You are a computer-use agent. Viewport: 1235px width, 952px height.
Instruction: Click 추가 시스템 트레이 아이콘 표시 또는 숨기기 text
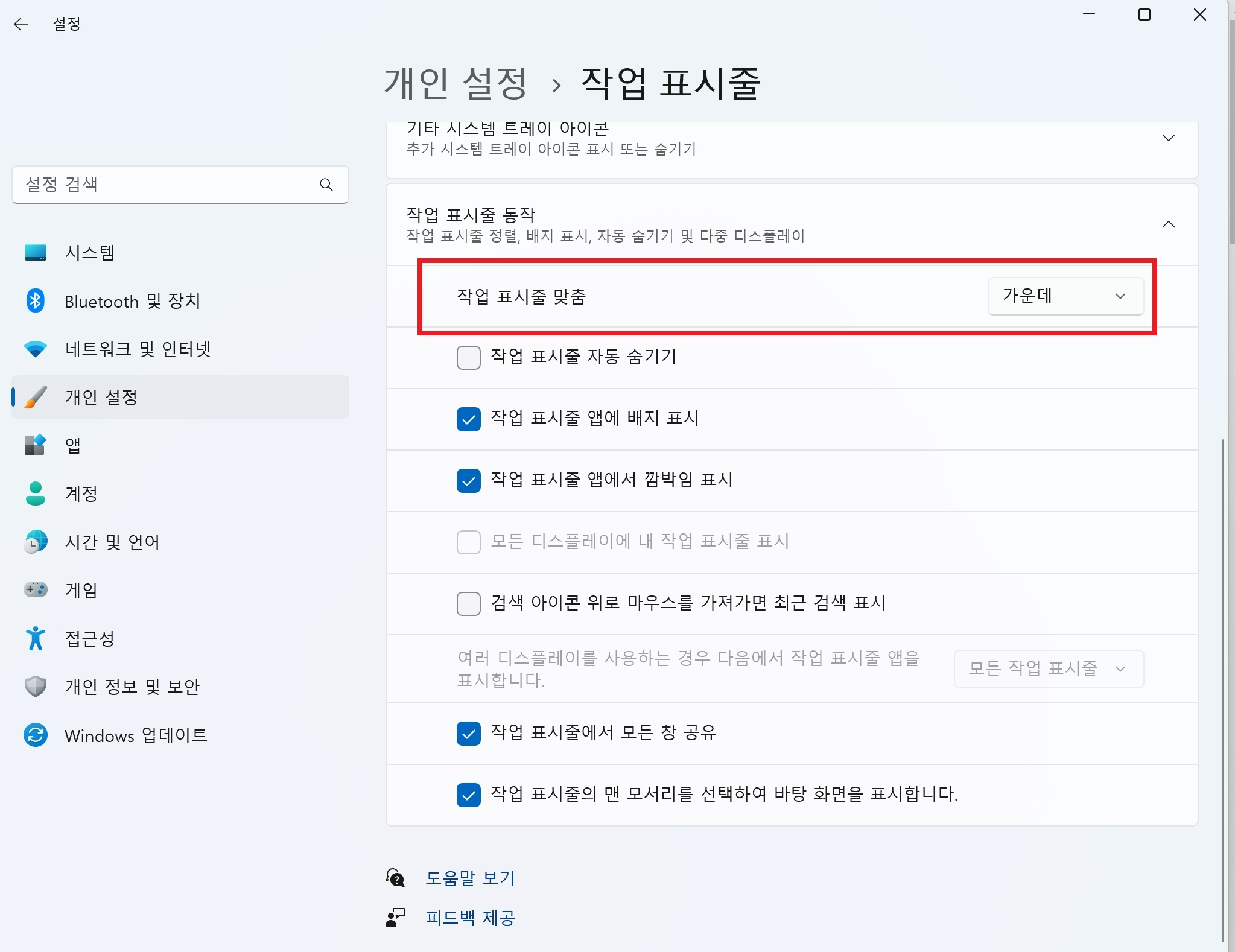[x=551, y=149]
